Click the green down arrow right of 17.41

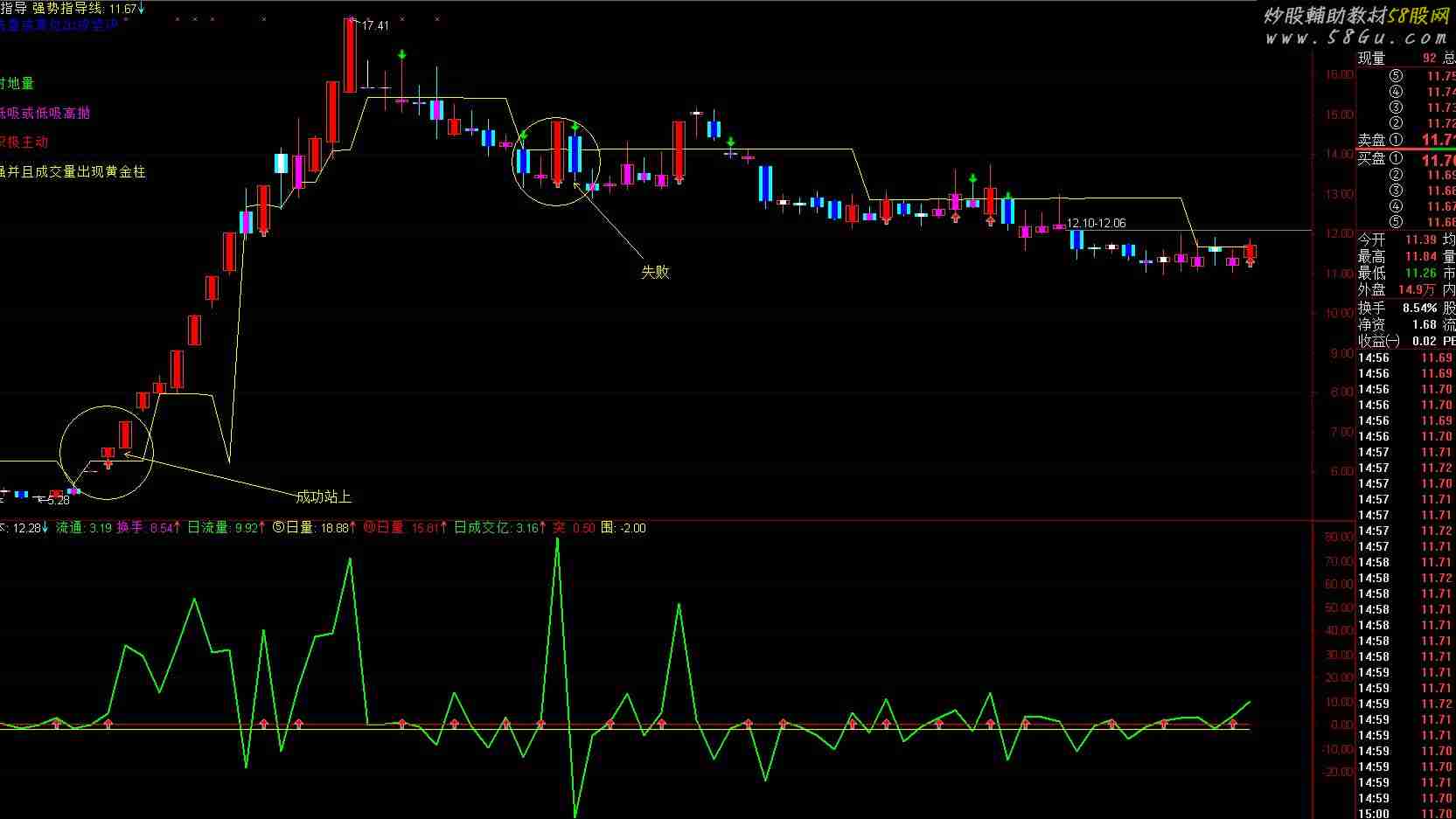pos(401,55)
